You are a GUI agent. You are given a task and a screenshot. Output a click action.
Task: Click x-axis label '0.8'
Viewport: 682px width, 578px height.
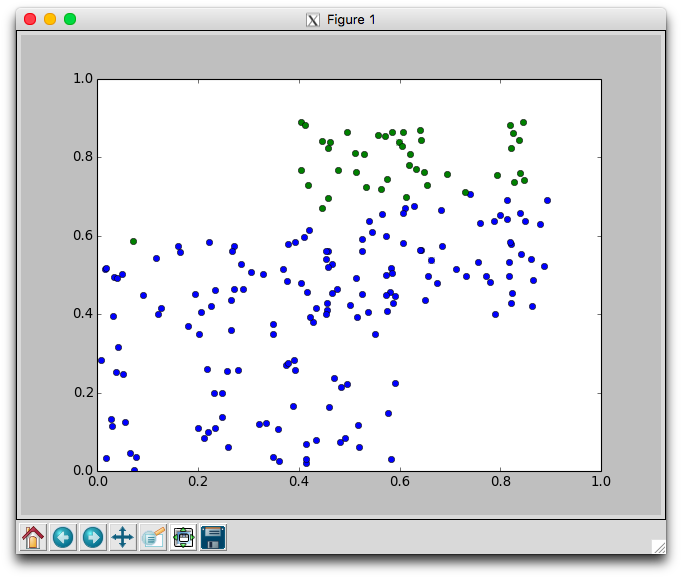(x=501, y=481)
